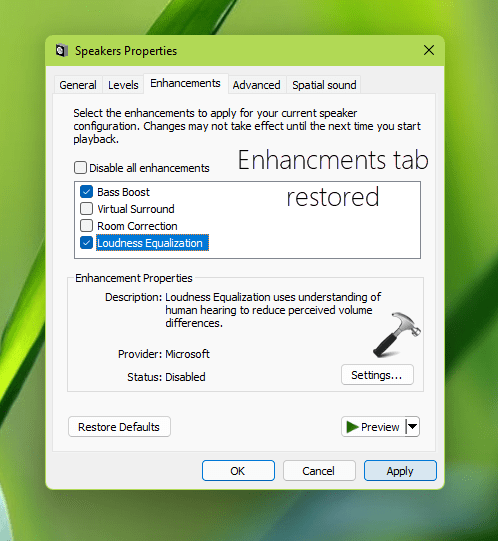The height and width of the screenshot is (541, 498).
Task: Open the Preview dropdown arrow
Action: (x=412, y=427)
